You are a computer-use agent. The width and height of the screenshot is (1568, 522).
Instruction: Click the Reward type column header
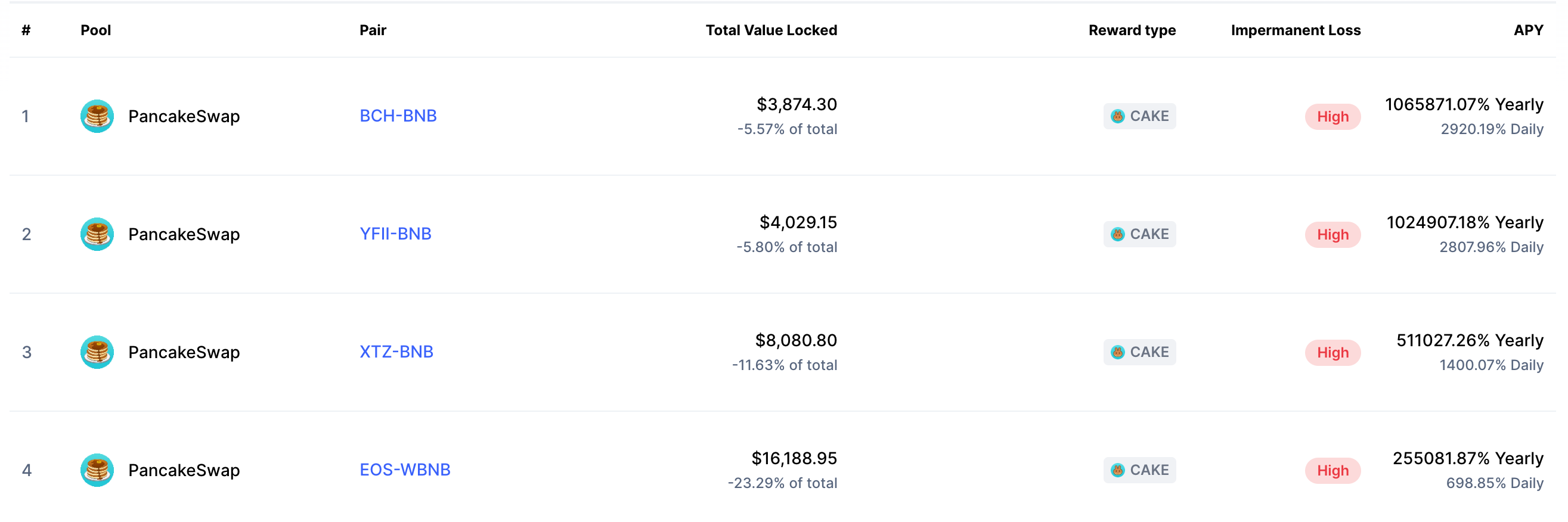(x=1132, y=30)
